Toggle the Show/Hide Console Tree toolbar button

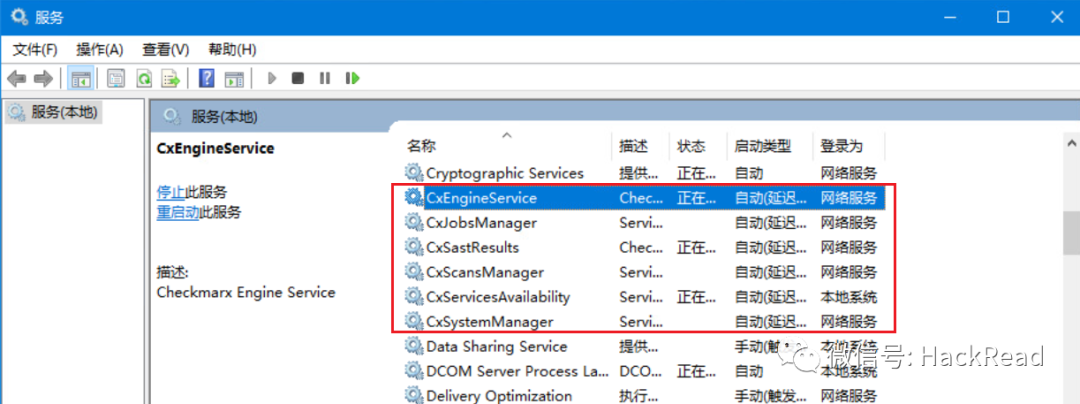click(80, 78)
